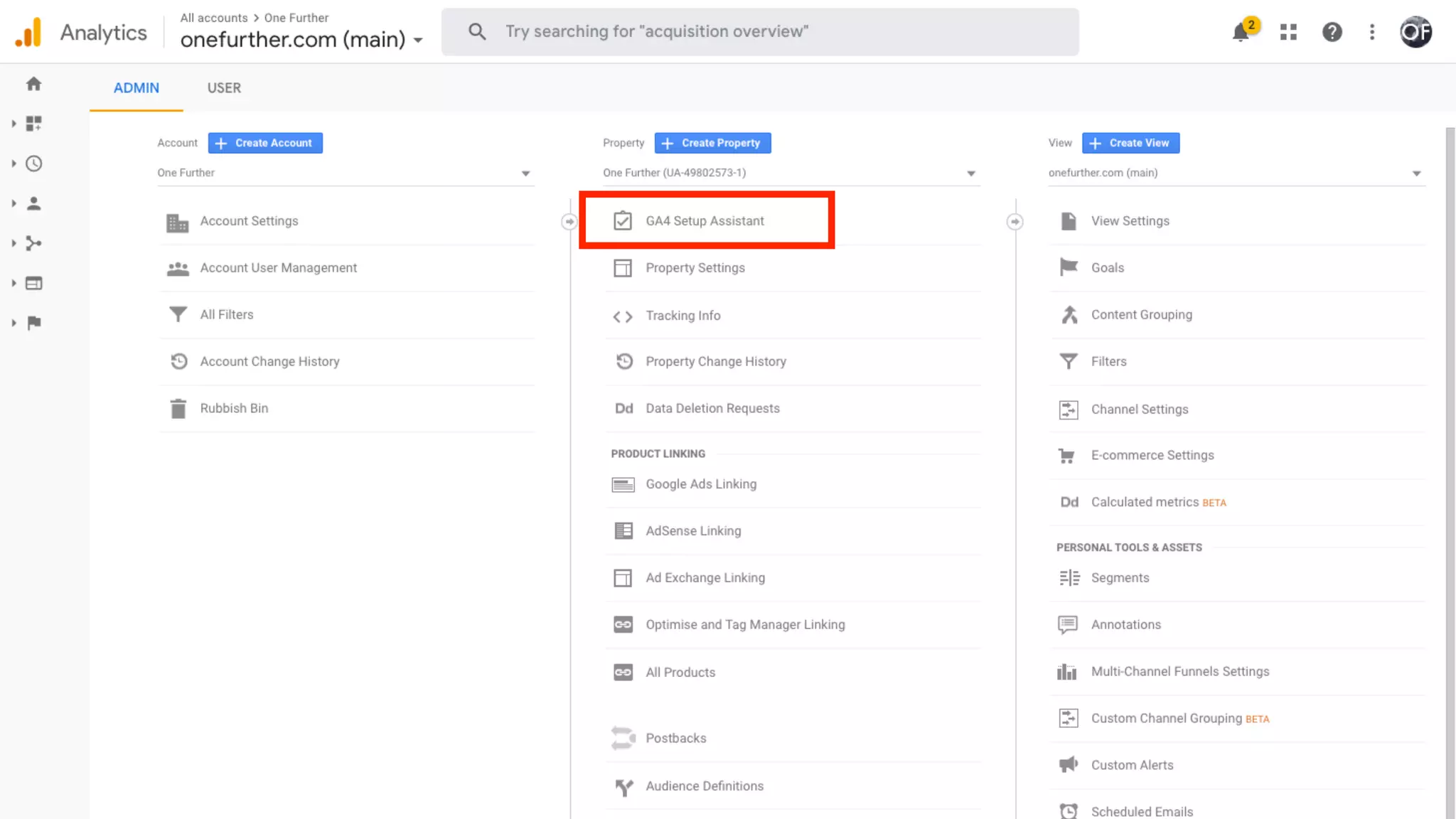Click the Create Property button

pos(712,143)
